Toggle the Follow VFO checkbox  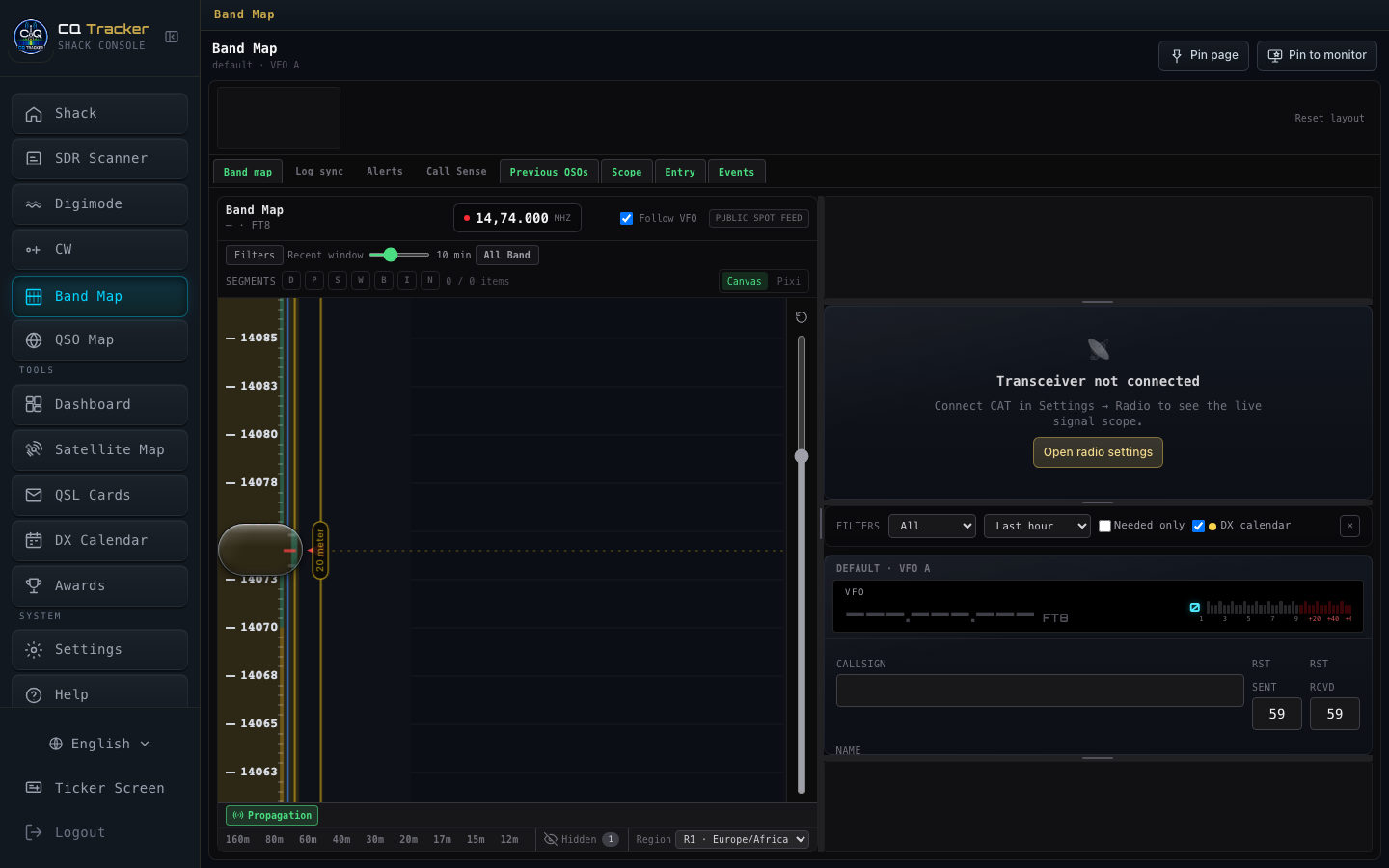pos(626,219)
